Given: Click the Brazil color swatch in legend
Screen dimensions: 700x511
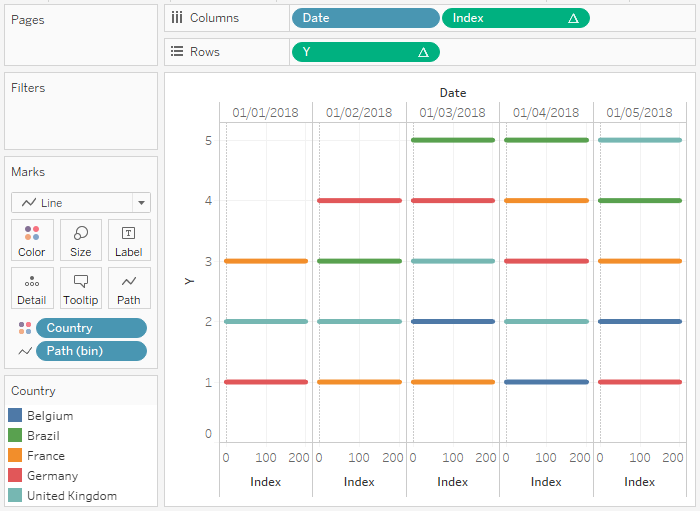Looking at the screenshot, I should 15,435.
